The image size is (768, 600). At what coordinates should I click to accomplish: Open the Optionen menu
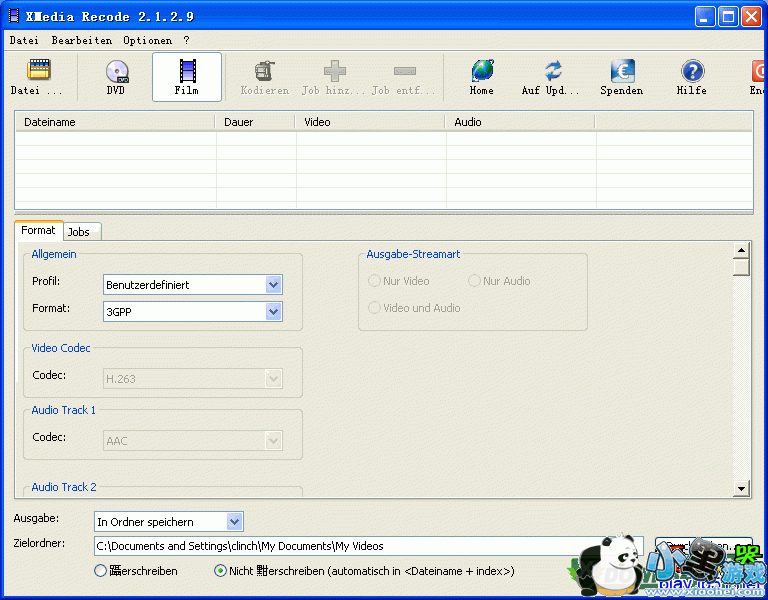click(147, 41)
